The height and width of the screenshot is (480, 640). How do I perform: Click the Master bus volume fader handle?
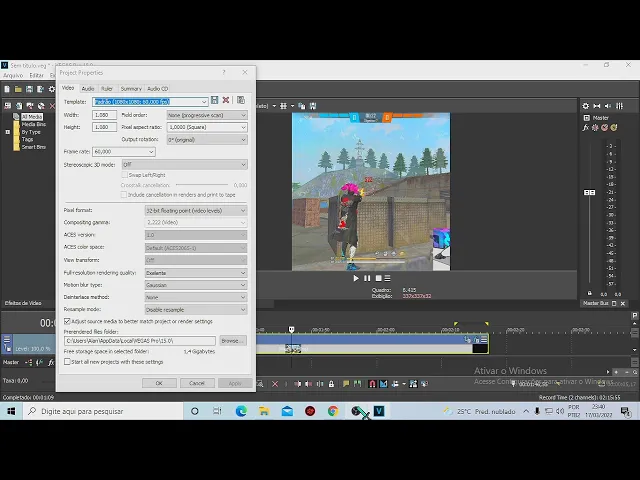pyautogui.click(x=589, y=192)
